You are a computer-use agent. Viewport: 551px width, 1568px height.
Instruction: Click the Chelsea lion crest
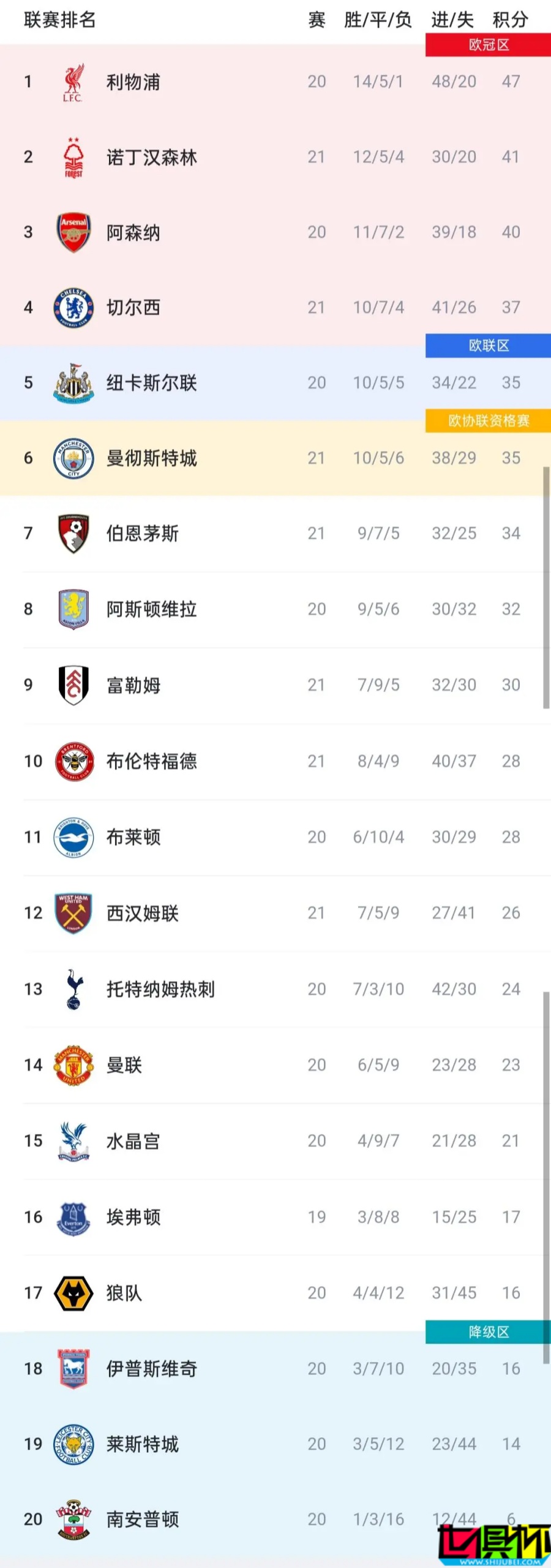[x=73, y=308]
